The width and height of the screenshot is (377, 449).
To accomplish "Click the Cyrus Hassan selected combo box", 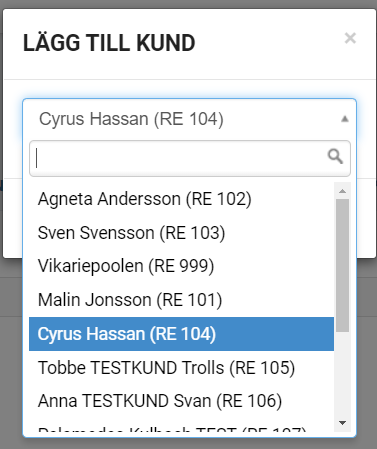I will tap(189, 119).
